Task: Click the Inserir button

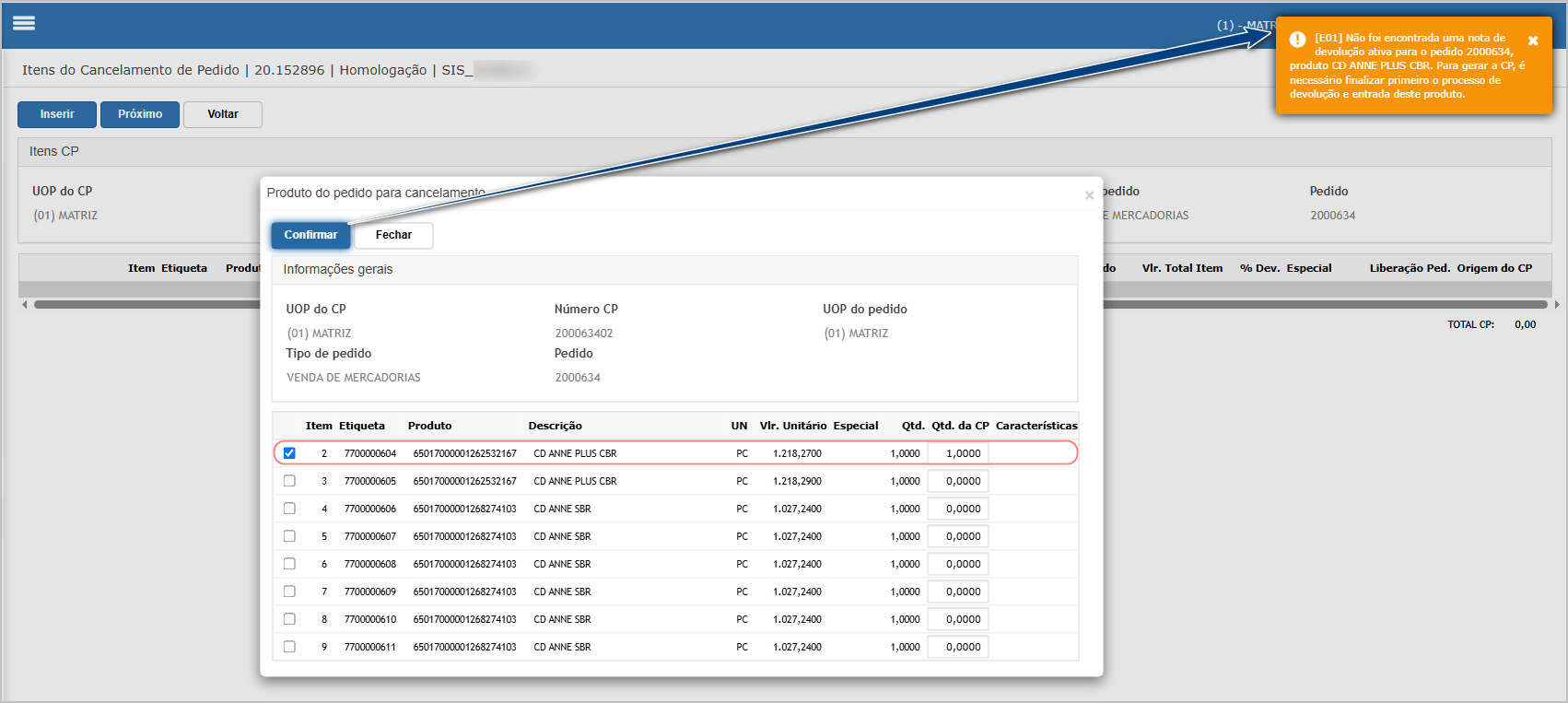Action: pyautogui.click(x=57, y=114)
